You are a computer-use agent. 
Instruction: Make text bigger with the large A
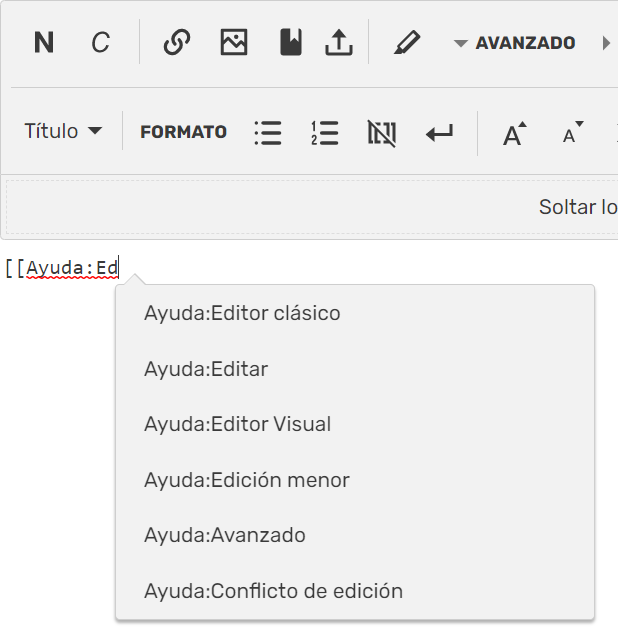[514, 134]
